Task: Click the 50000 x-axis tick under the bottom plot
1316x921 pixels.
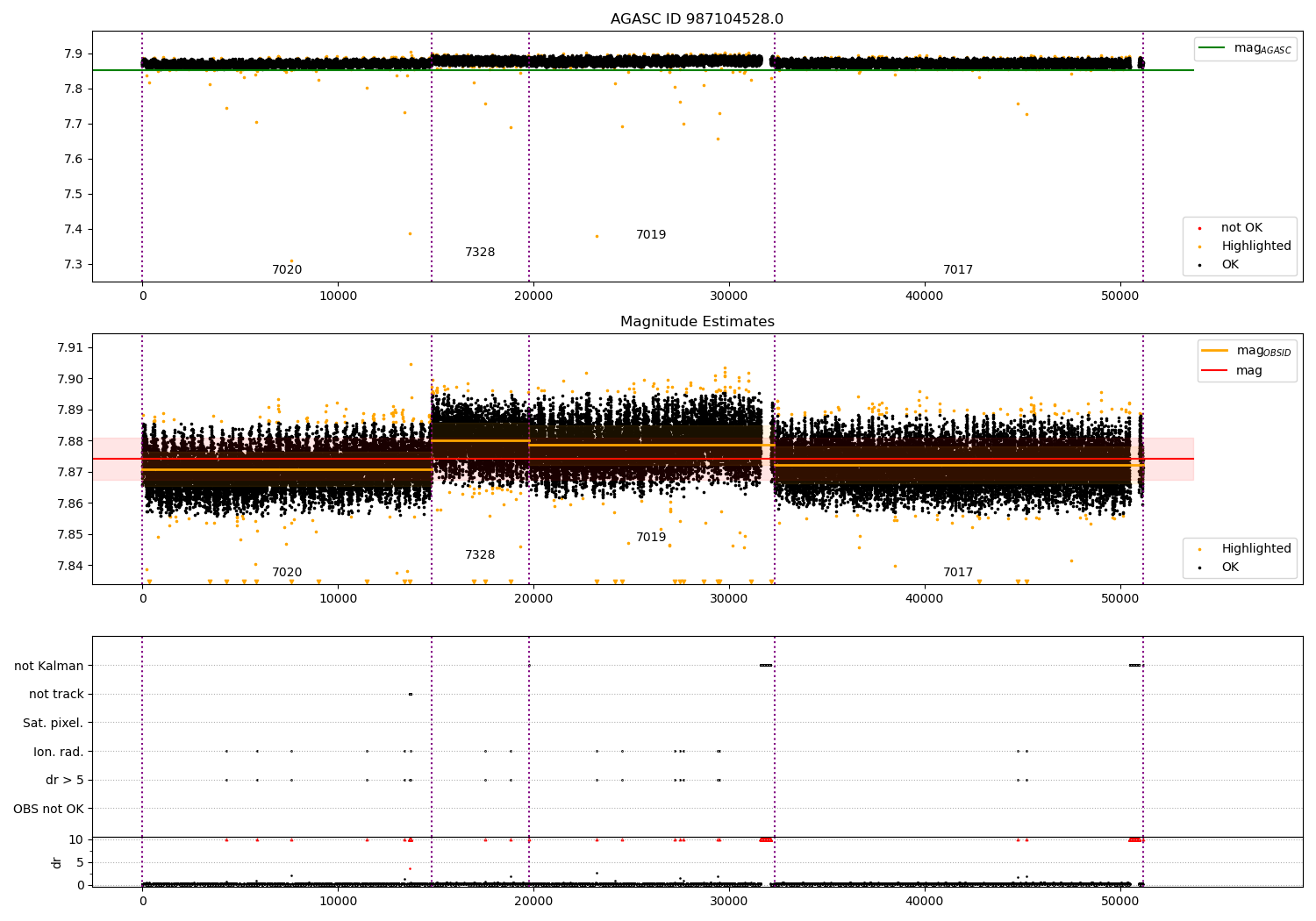Action: click(x=1120, y=902)
